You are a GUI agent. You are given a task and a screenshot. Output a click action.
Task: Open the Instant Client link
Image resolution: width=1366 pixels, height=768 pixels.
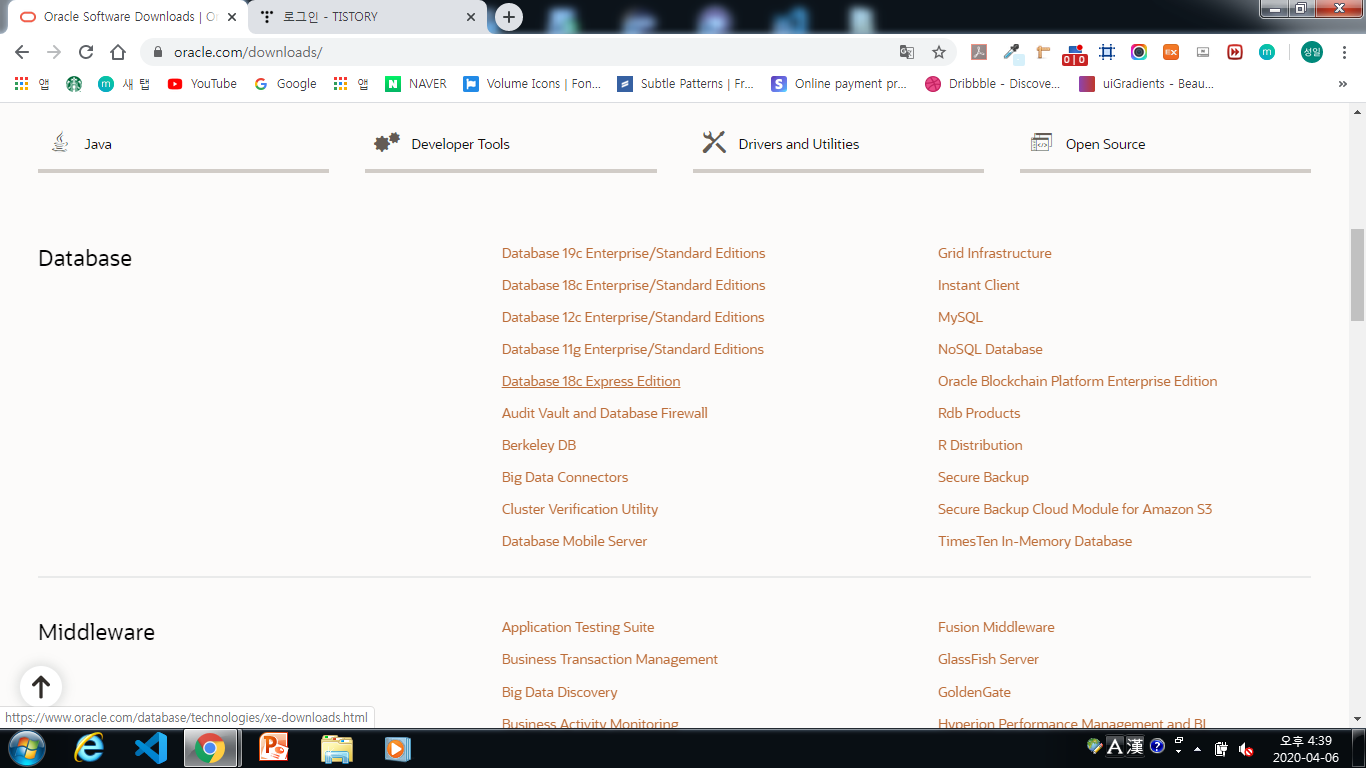(x=979, y=285)
